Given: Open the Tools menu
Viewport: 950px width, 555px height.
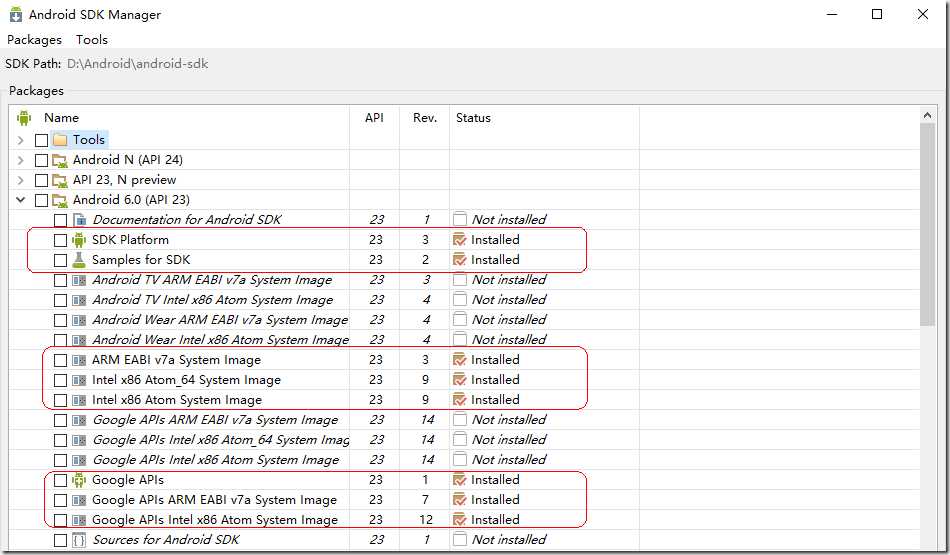Looking at the screenshot, I should [x=91, y=40].
